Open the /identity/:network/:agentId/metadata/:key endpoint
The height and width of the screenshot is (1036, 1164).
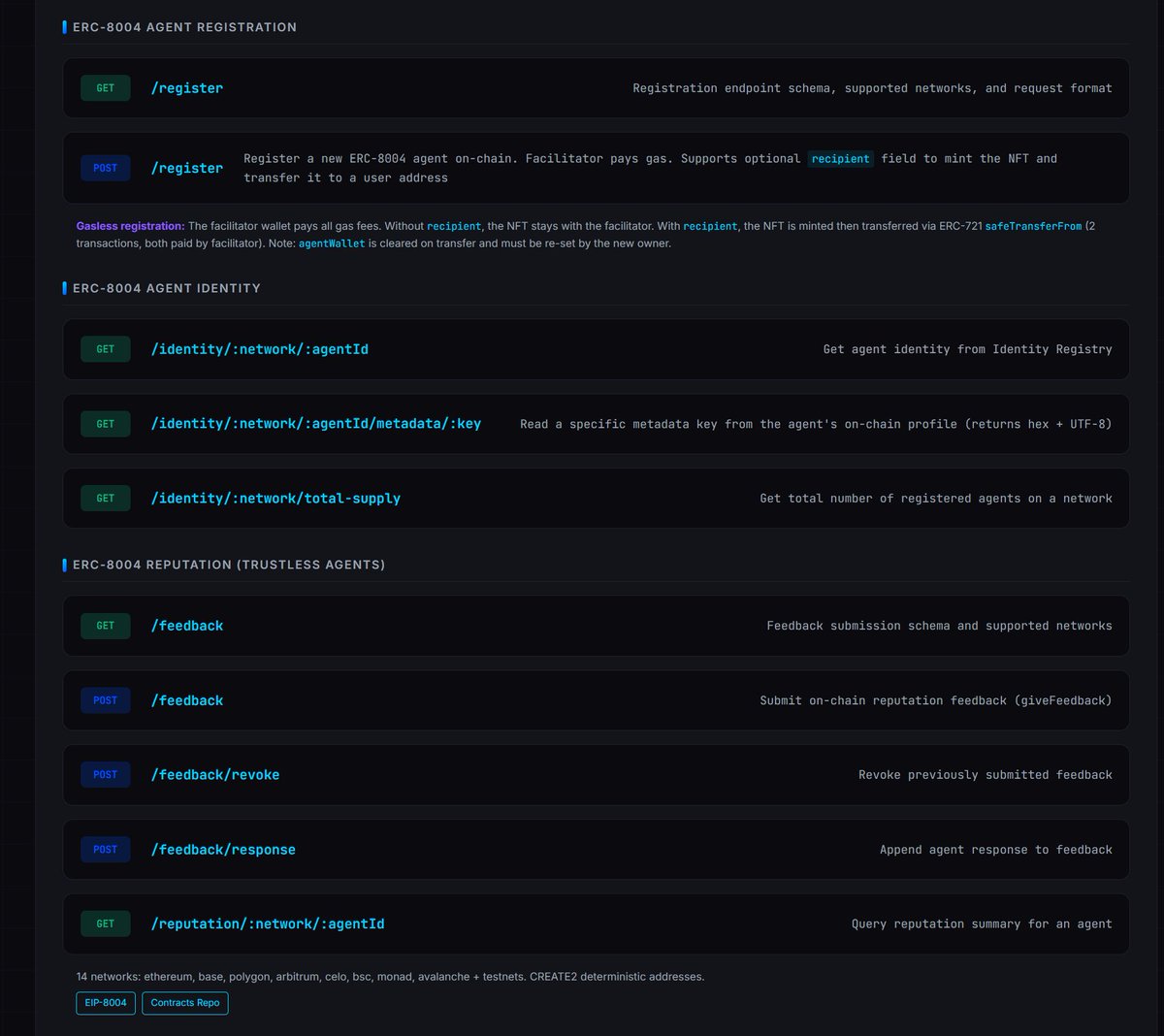pyautogui.click(x=316, y=424)
